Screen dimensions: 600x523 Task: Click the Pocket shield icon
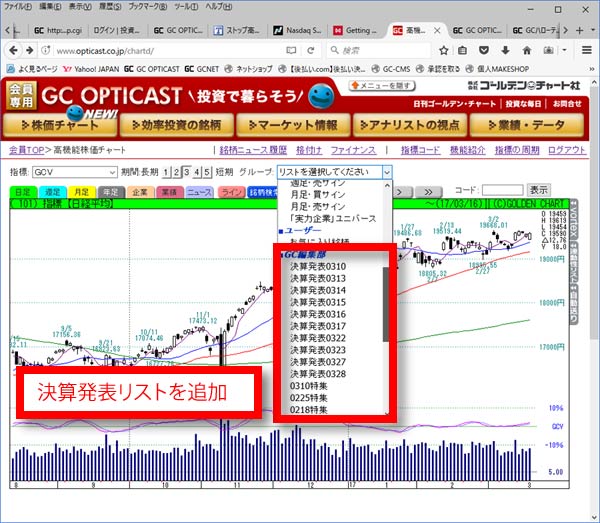484,50
